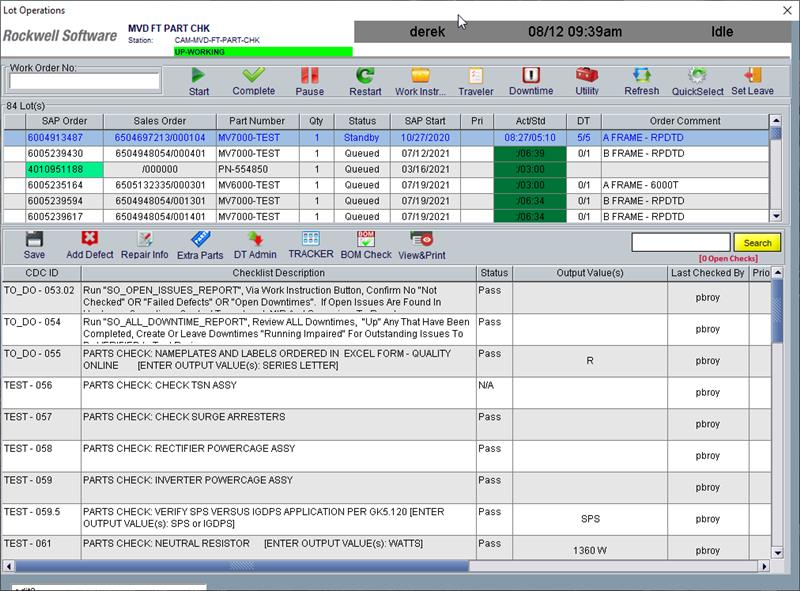Viewport: 800px width, 591px height.
Task: Select checklist row TEST - 059.5
Action: click(x=386, y=519)
